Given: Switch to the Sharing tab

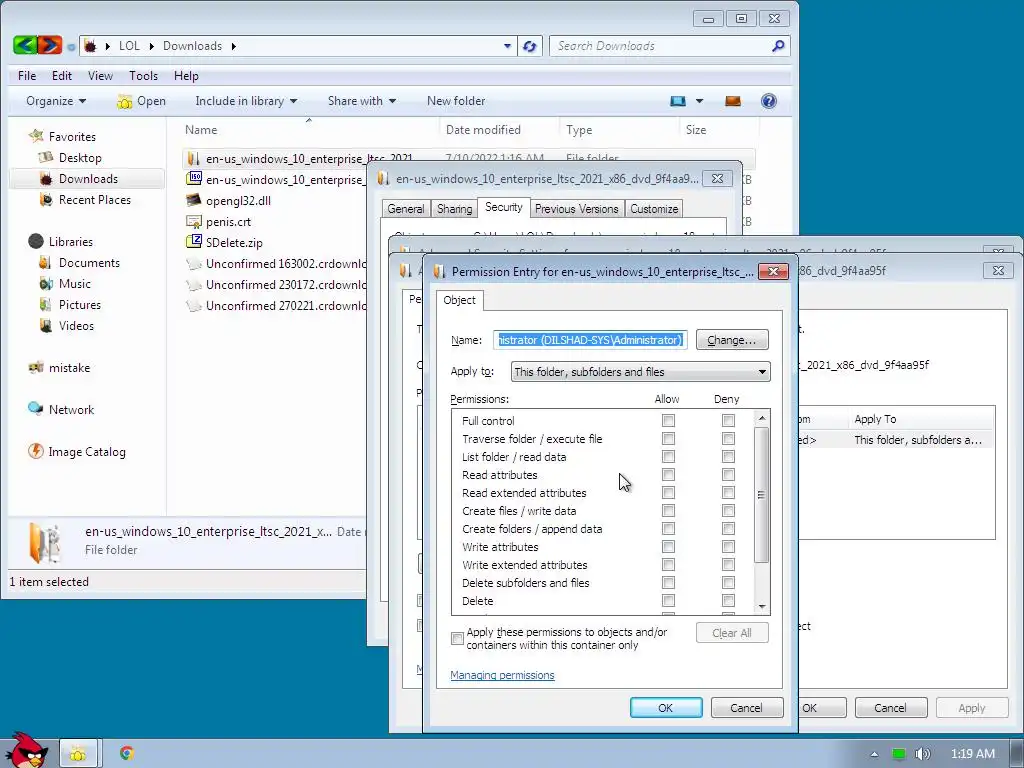Looking at the screenshot, I should 455,209.
